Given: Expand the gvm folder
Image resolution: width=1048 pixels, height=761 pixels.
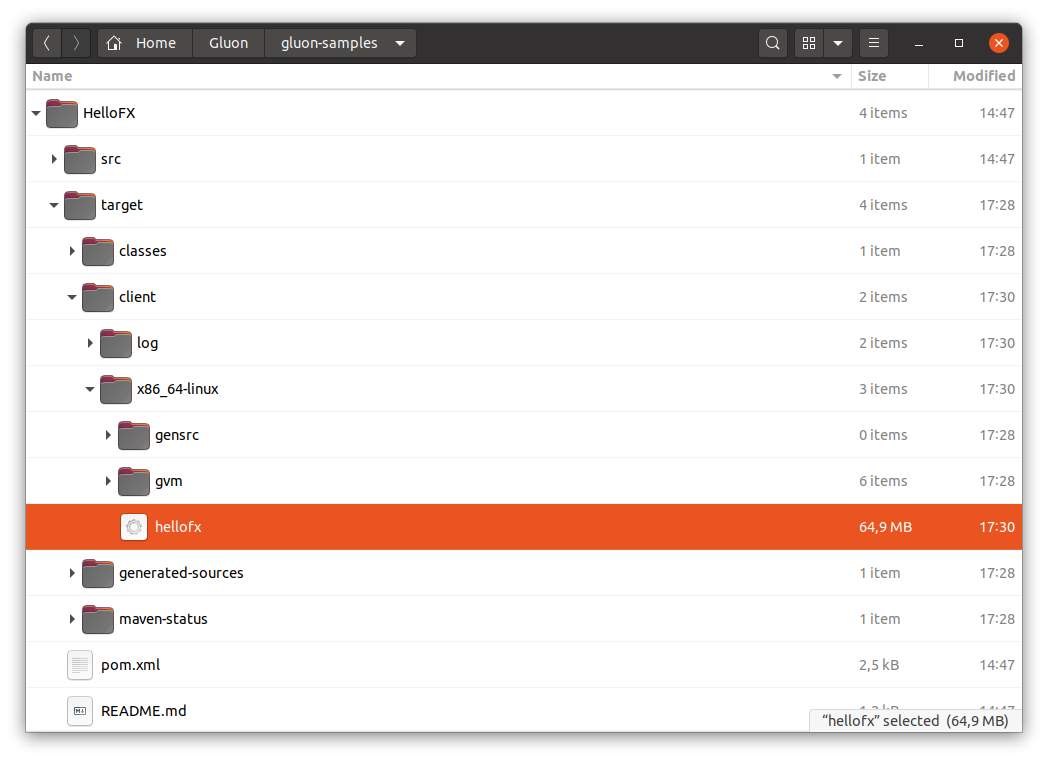Looking at the screenshot, I should point(108,481).
